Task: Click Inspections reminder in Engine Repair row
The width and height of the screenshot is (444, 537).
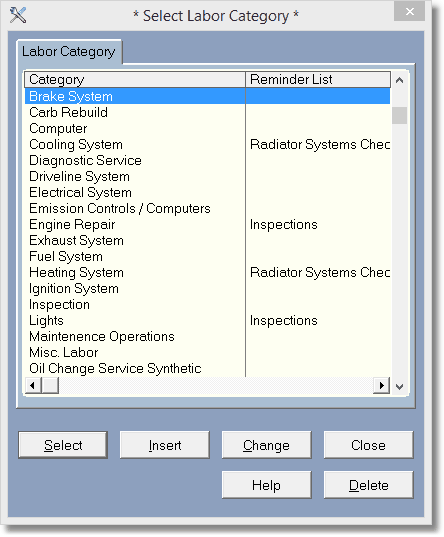Action: 284,224
